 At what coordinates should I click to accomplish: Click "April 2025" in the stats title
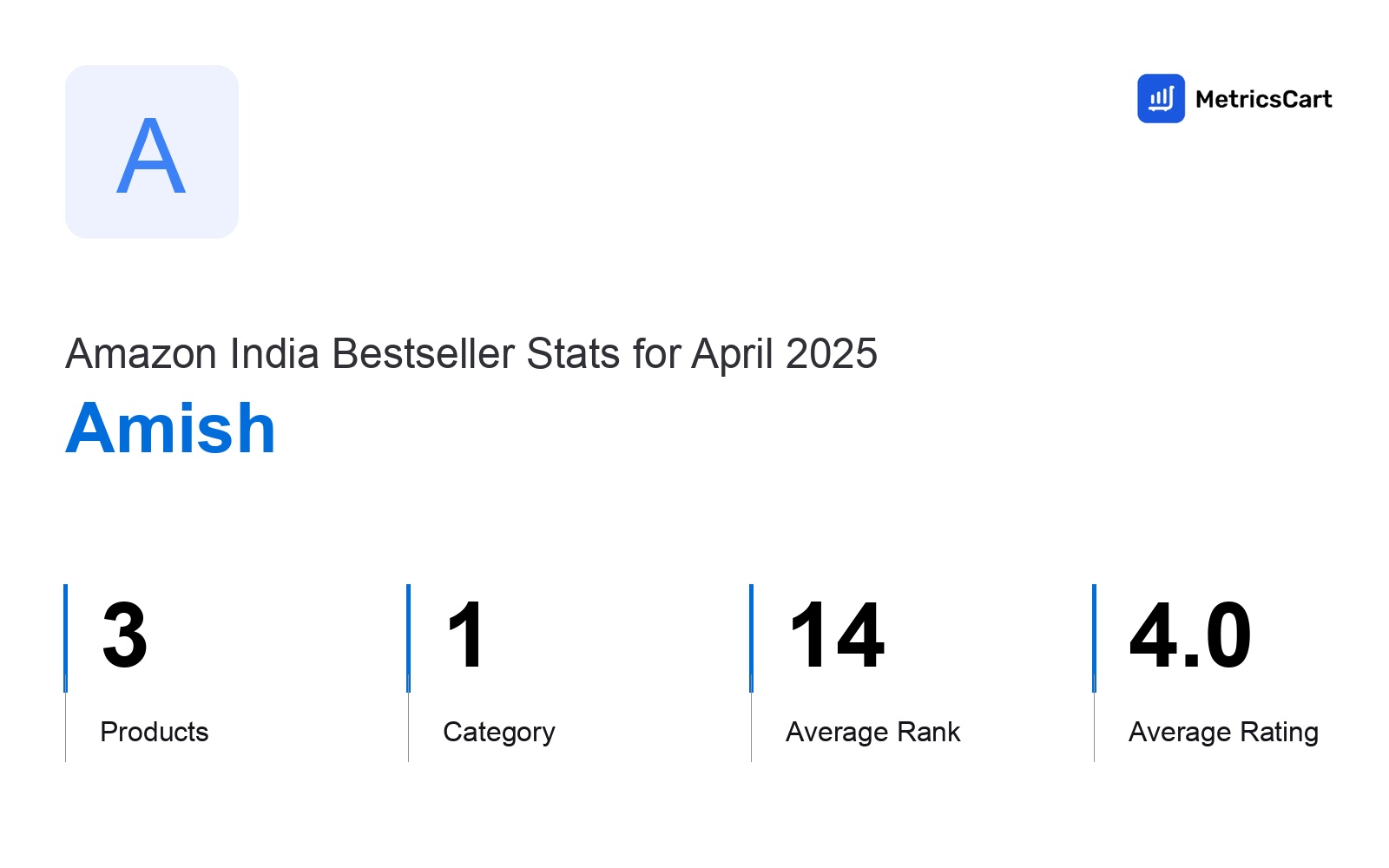[785, 354]
